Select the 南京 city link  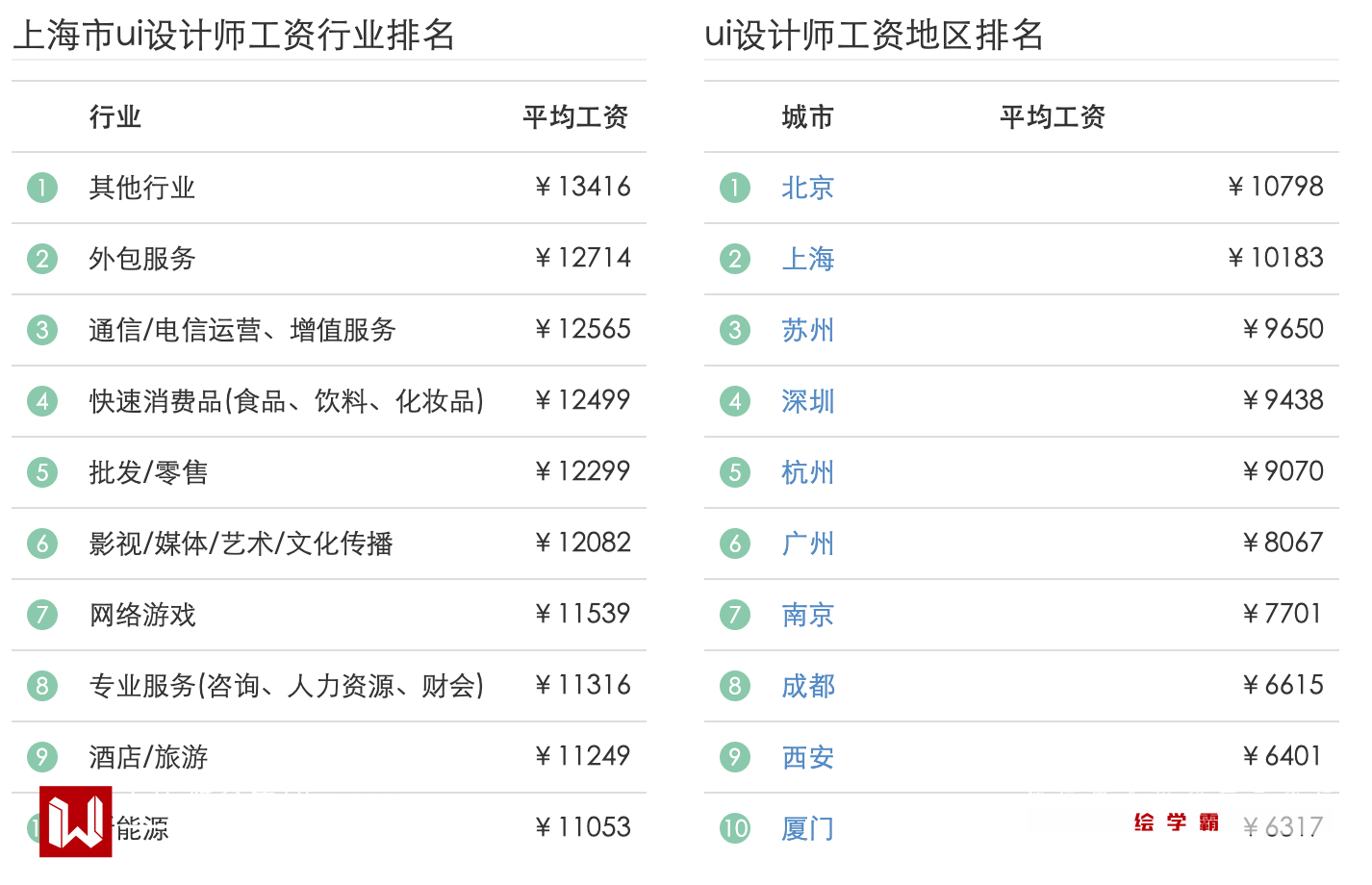[807, 615]
